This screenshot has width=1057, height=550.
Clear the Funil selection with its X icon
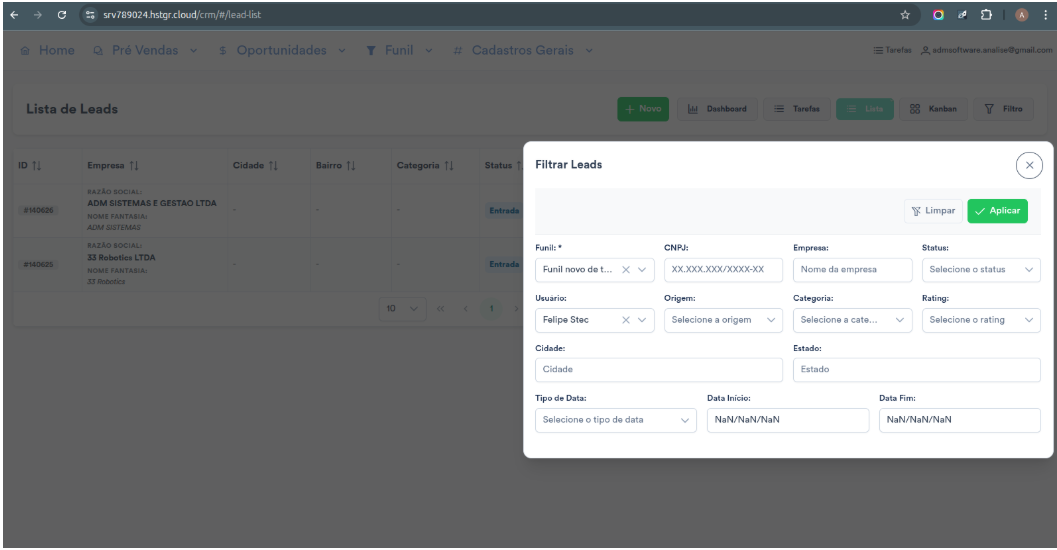(x=625, y=269)
